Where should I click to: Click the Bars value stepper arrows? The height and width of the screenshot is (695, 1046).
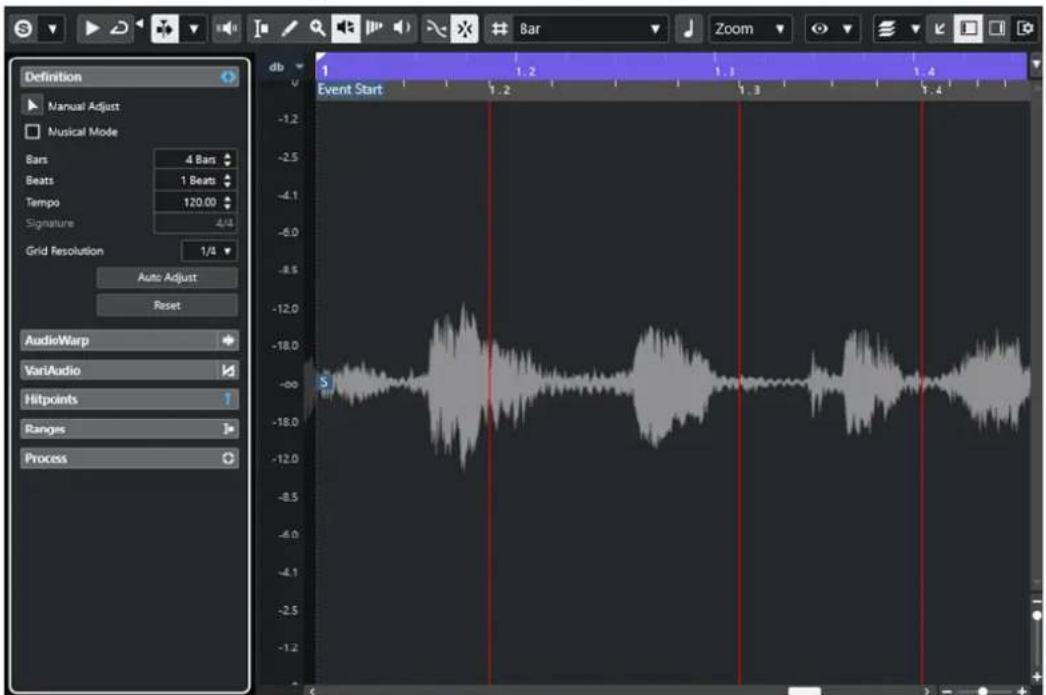[227, 159]
